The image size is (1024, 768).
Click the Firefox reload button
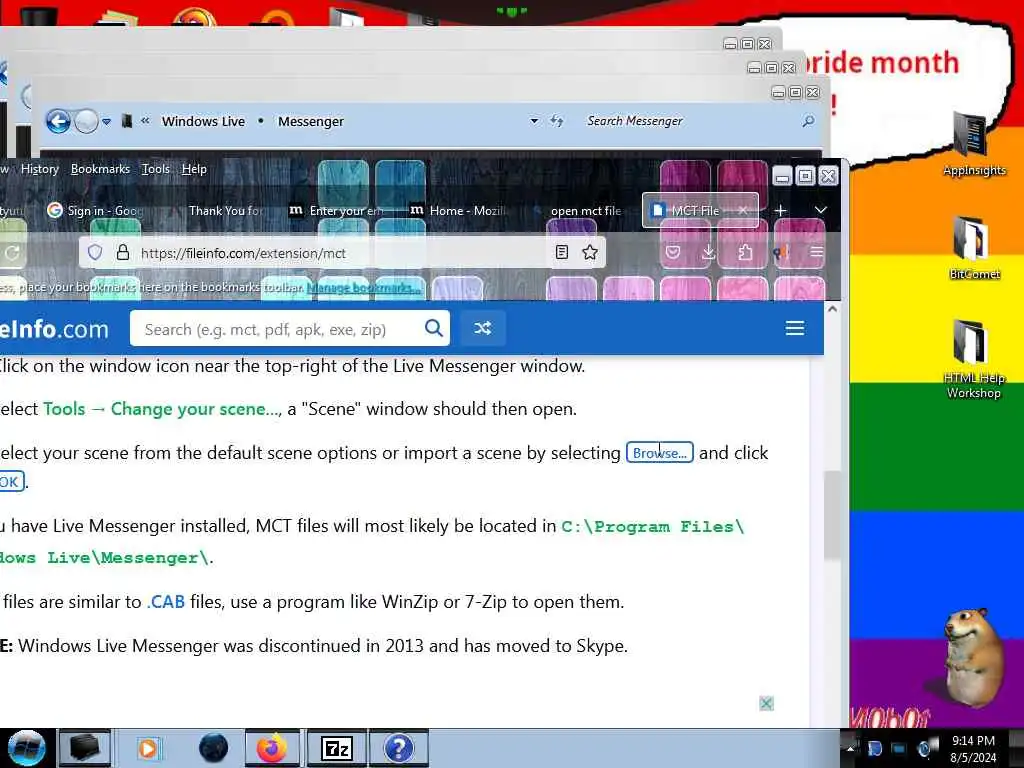pyautogui.click(x=12, y=253)
